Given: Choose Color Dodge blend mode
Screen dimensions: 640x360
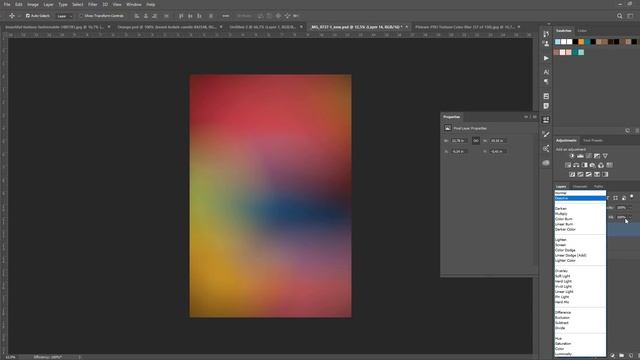Looking at the screenshot, I should (580, 250).
